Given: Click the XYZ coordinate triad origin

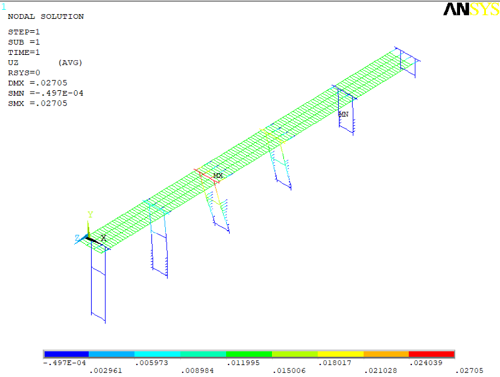Looking at the screenshot, I should pos(88,237).
